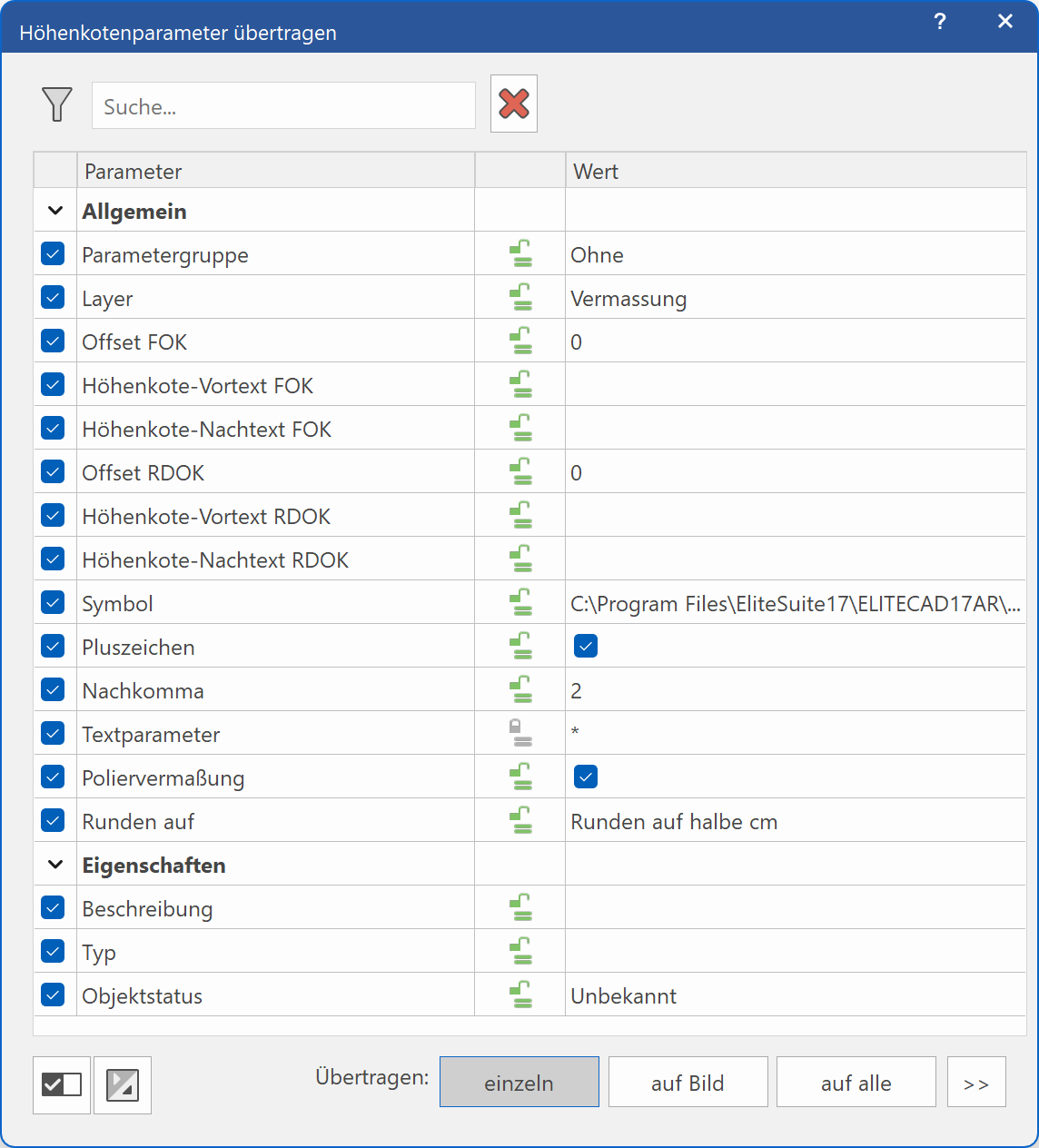Viewport: 1039px width, 1148px height.
Task: Toggle the Poliervermaßung value checkbox
Action: (x=586, y=777)
